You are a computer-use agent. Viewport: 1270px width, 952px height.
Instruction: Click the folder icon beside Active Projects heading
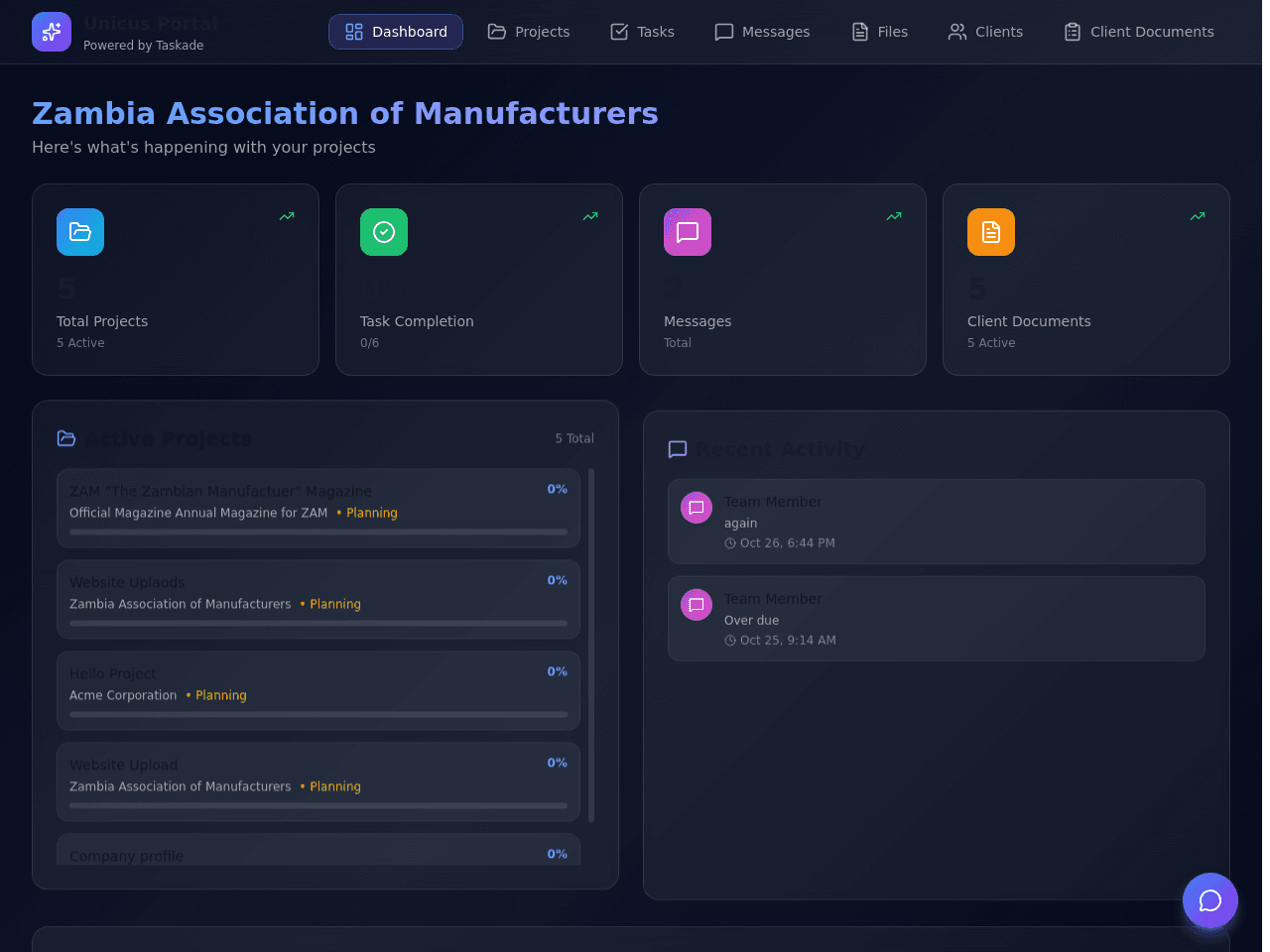(66, 438)
